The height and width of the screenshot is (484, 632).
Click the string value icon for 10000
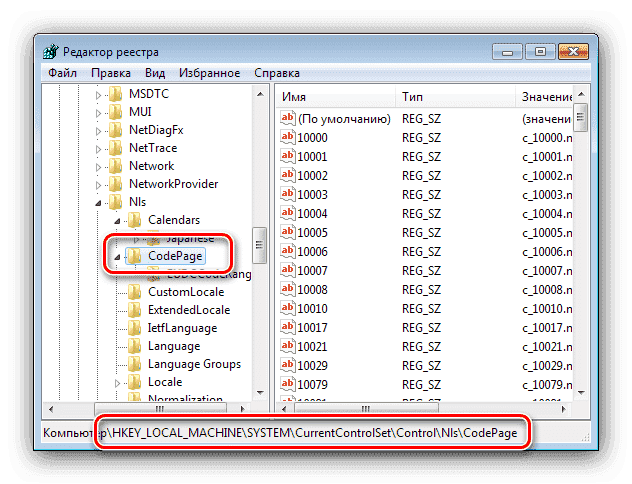click(287, 136)
